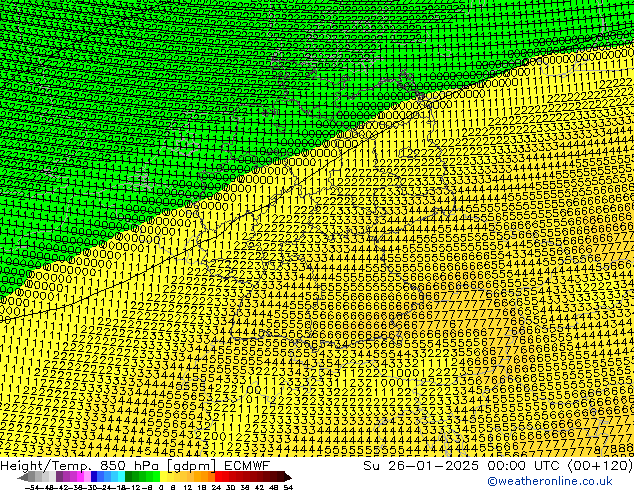The image size is (634, 490).
Task: Click the '850 hPa' level label
Action: pos(129,466)
